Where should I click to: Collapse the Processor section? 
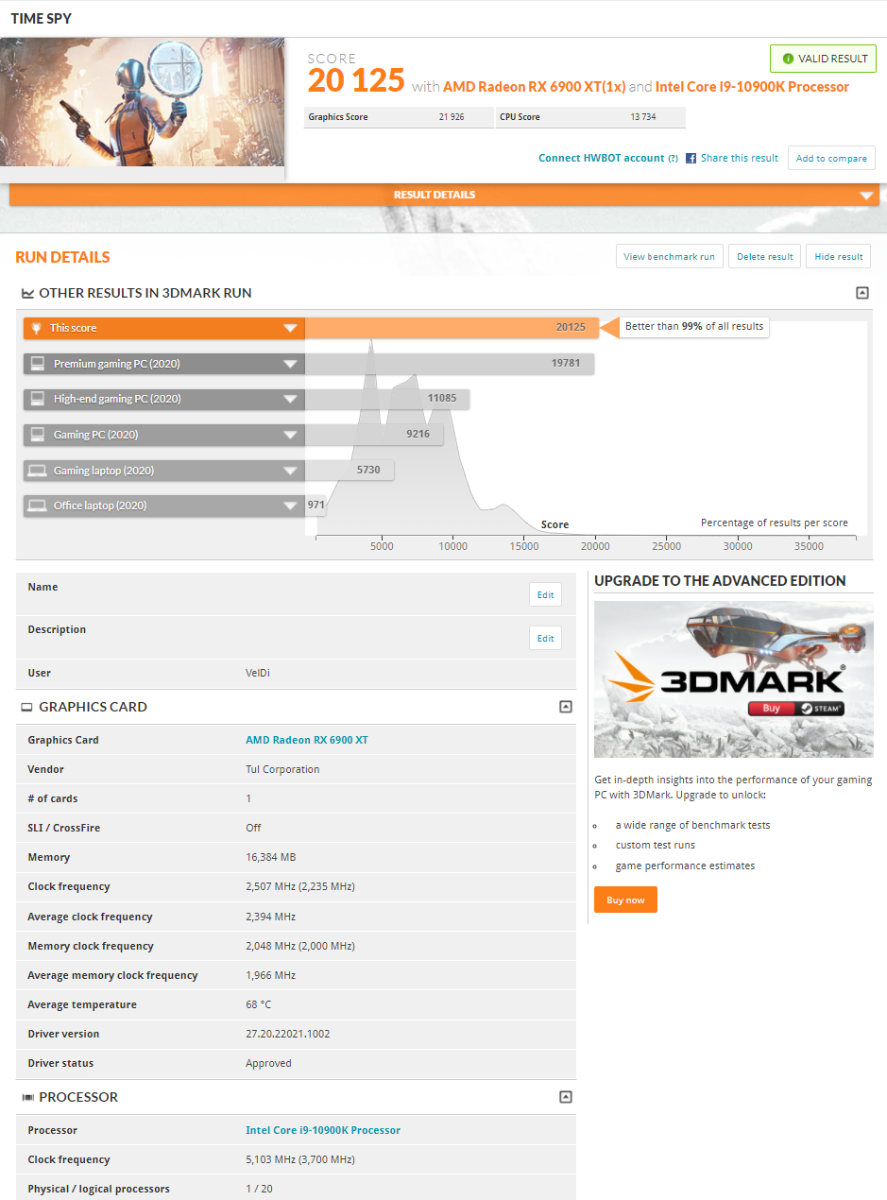[565, 1097]
